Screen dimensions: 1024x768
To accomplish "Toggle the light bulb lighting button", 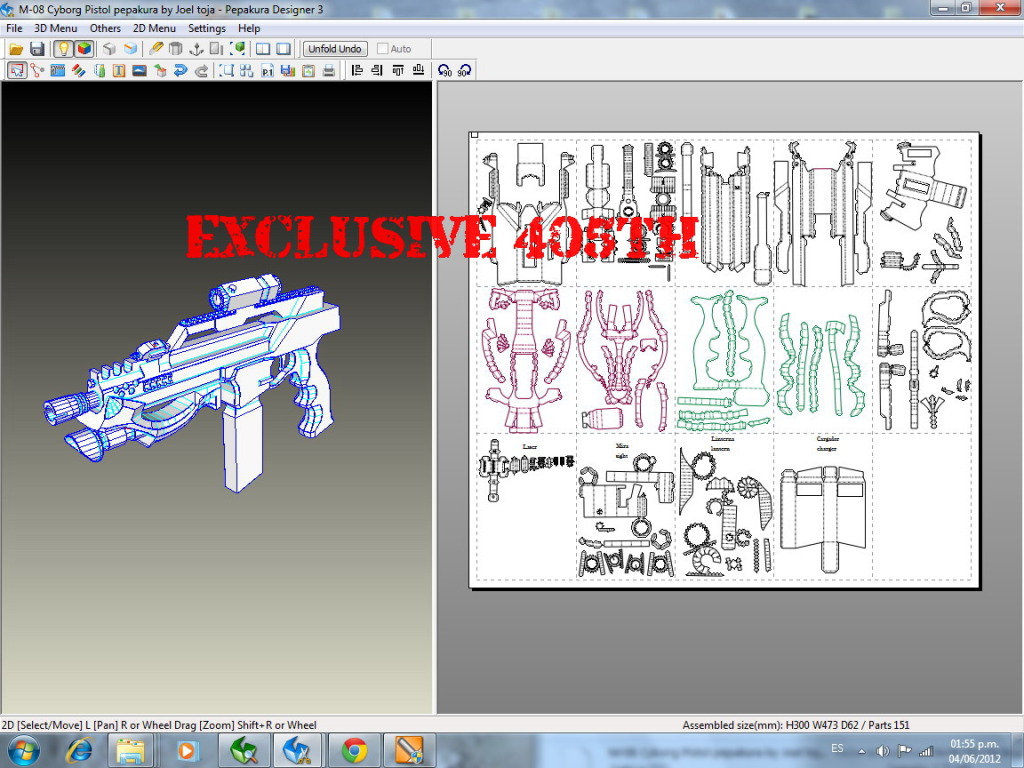I will coord(63,49).
